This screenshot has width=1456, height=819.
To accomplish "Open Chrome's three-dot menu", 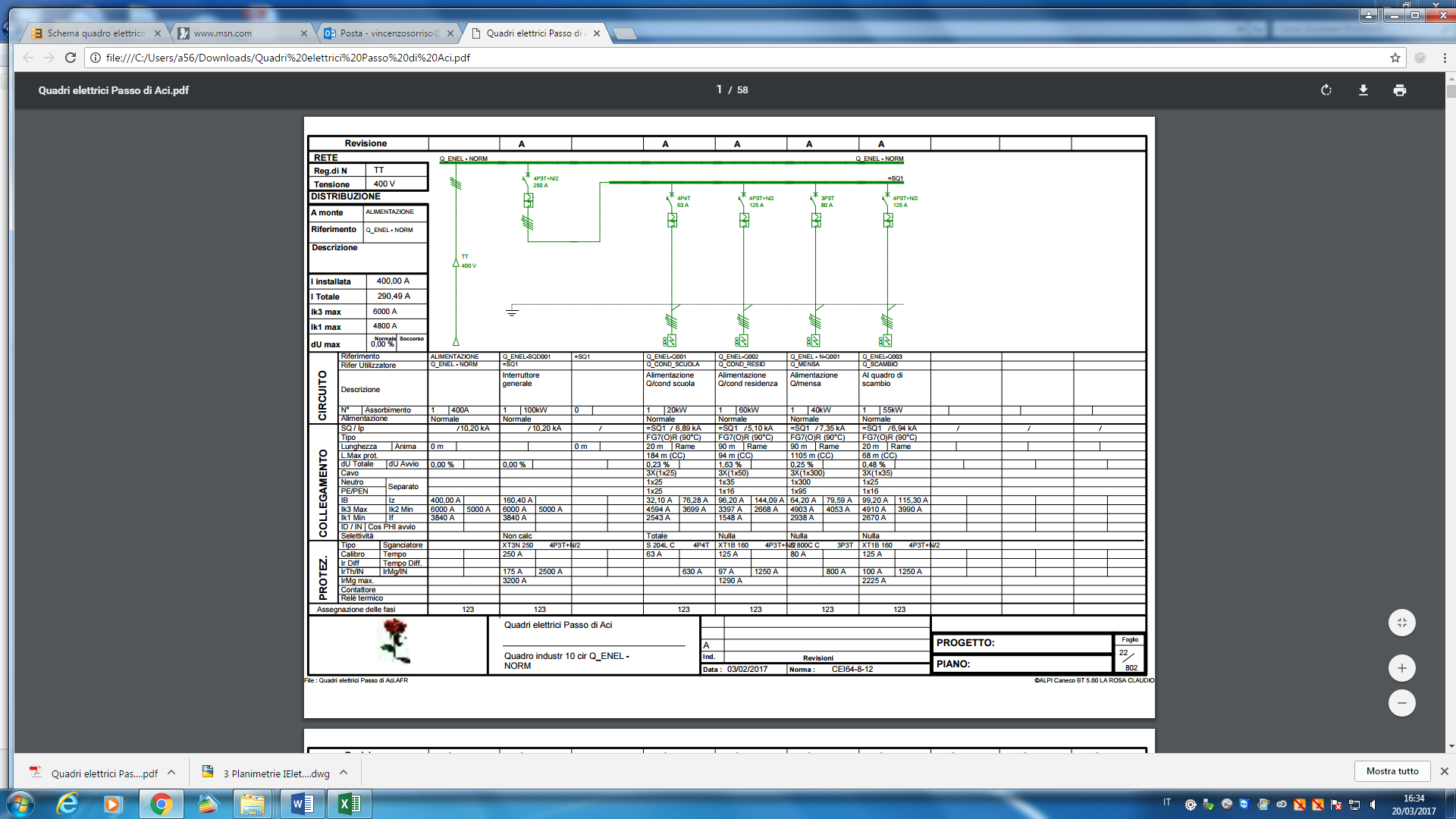I will coord(1444,58).
